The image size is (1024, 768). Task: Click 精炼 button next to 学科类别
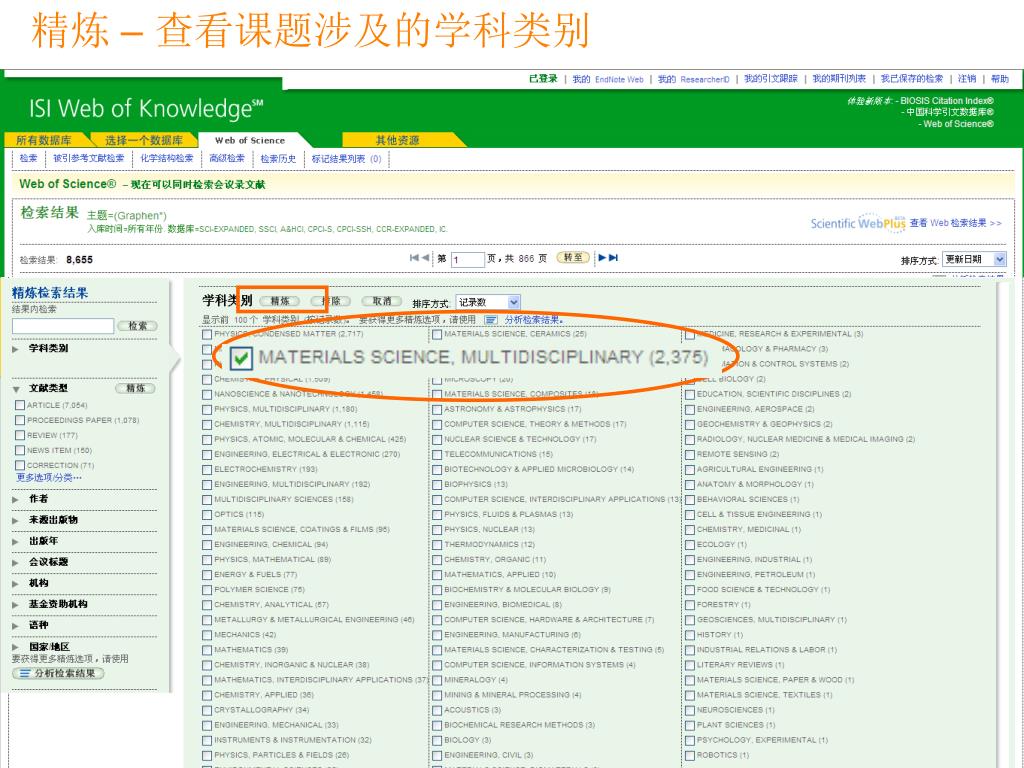click(x=280, y=301)
